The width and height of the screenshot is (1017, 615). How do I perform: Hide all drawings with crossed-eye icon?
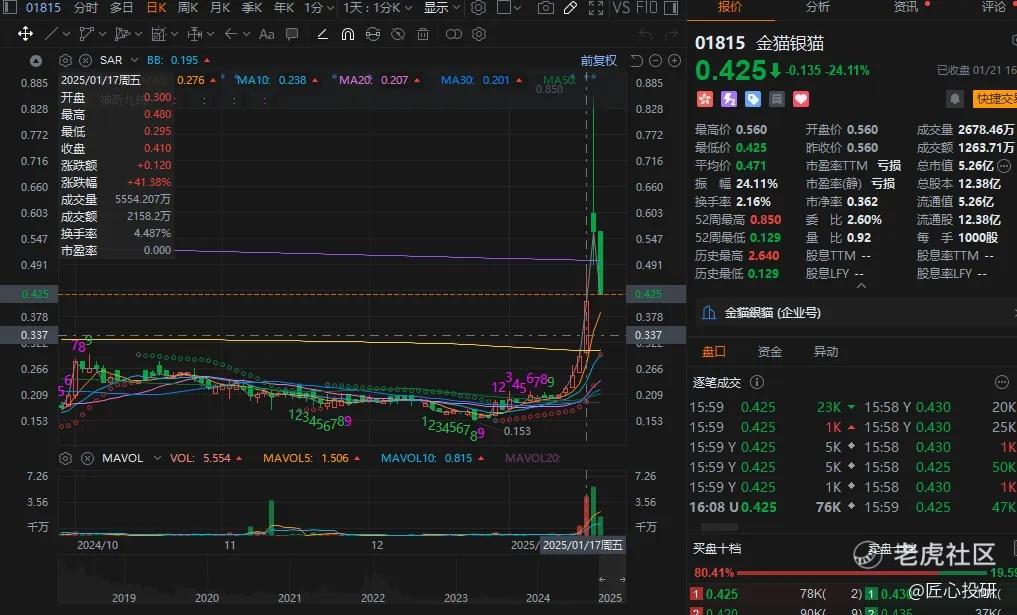398,34
